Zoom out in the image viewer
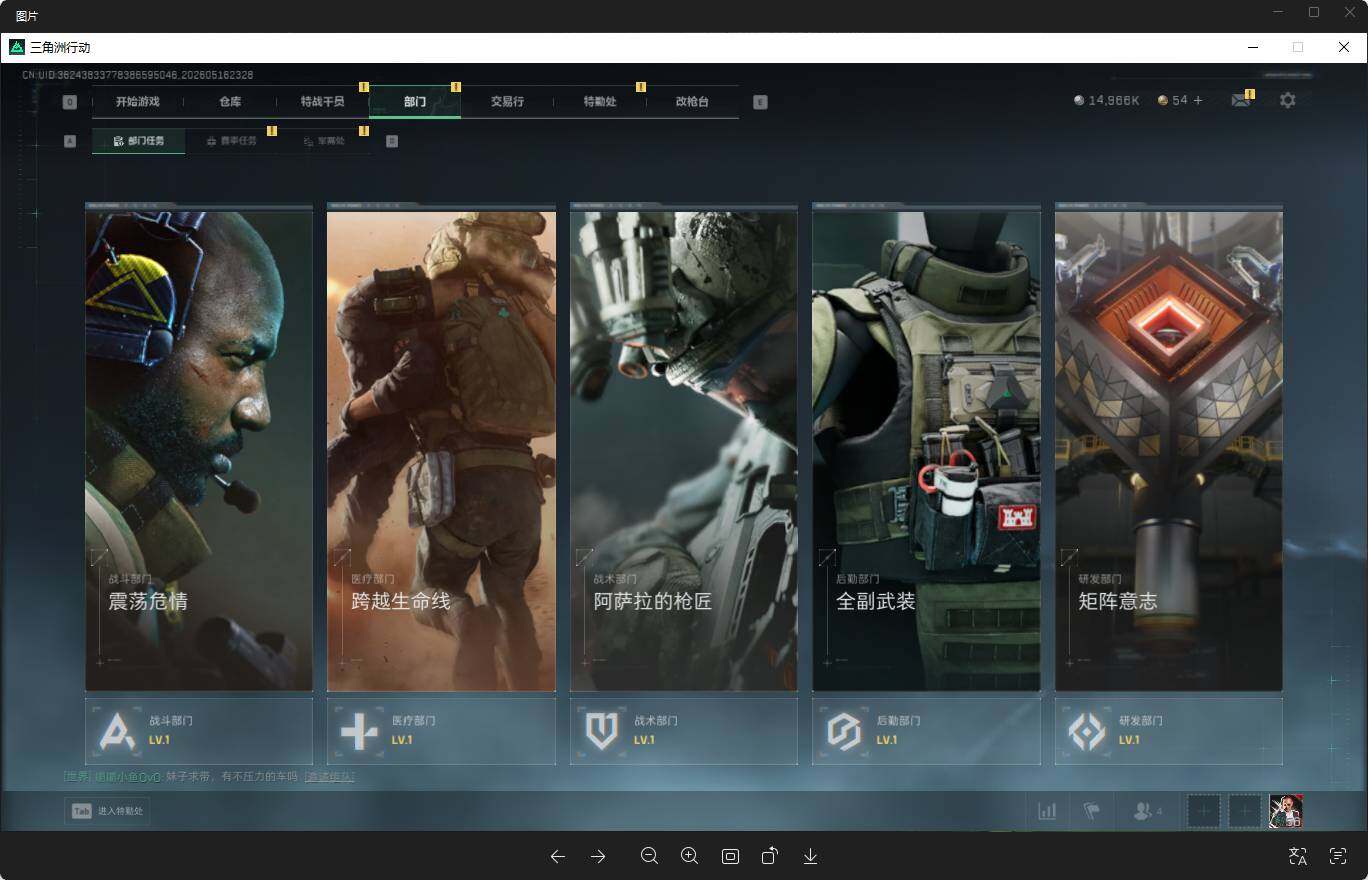Viewport: 1368px width, 880px height. click(649, 856)
